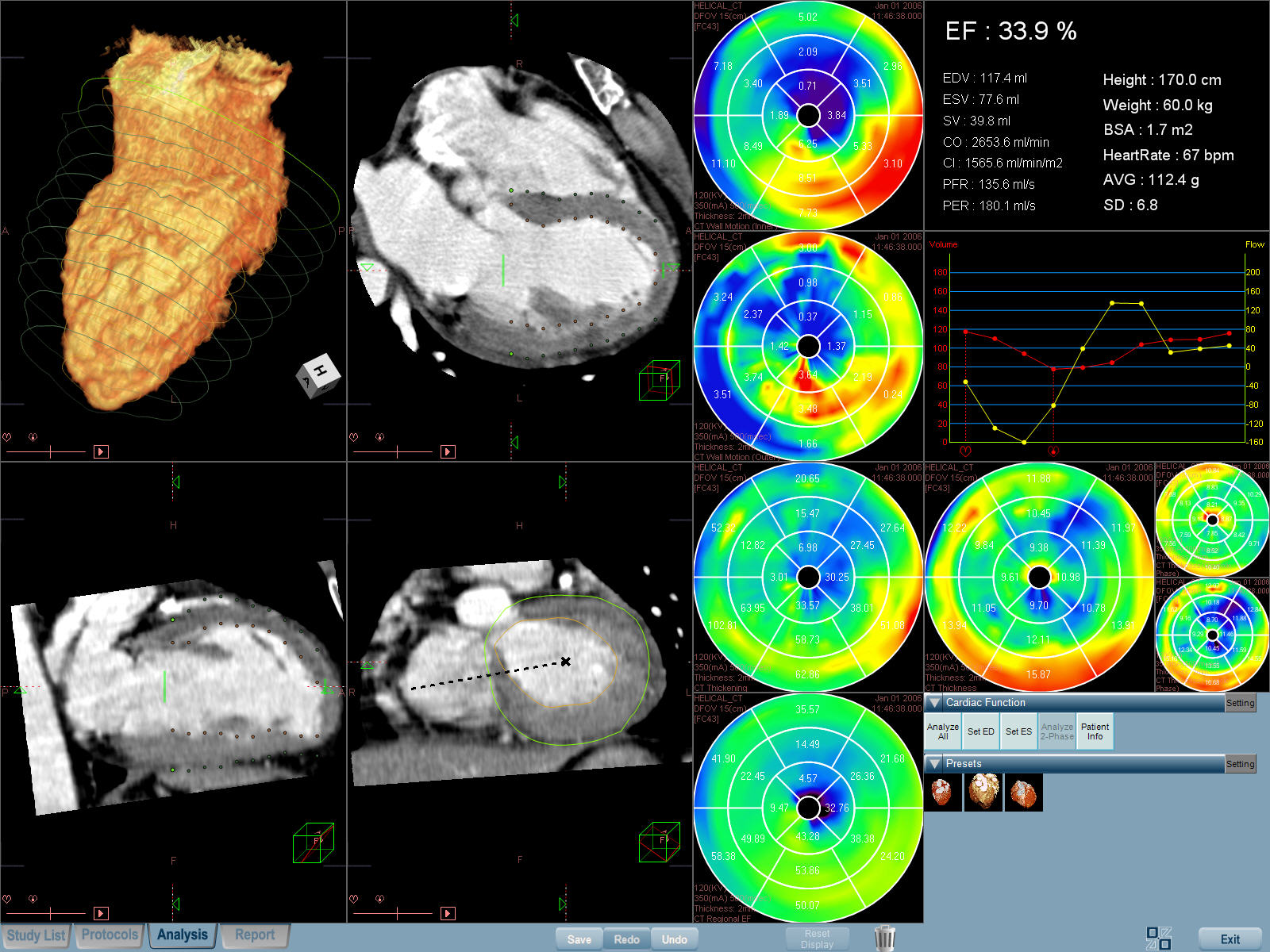Select the second golden heart preset thumbnail
Image resolution: width=1270 pixels, height=952 pixels.
(983, 793)
